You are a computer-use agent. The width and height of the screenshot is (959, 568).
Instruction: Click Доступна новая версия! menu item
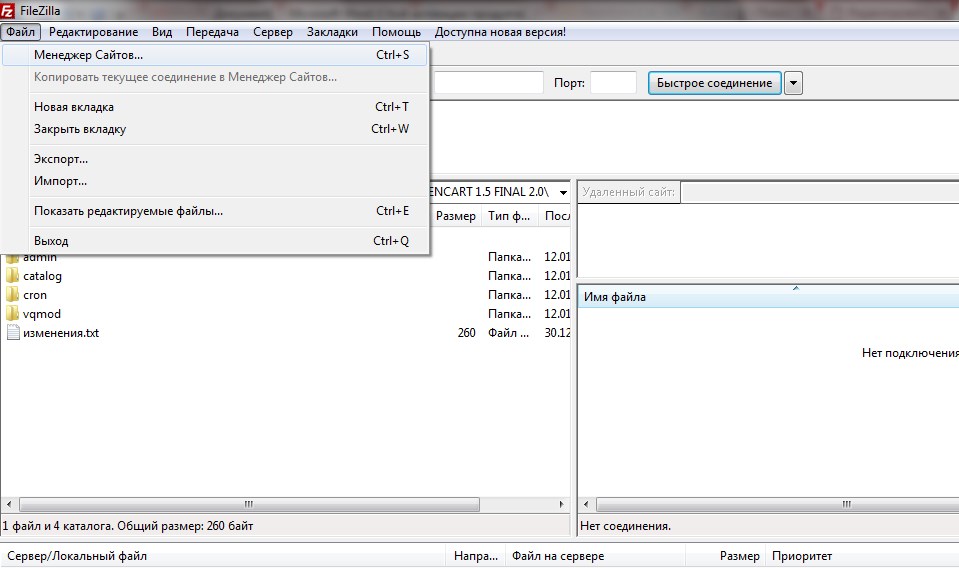[x=500, y=32]
